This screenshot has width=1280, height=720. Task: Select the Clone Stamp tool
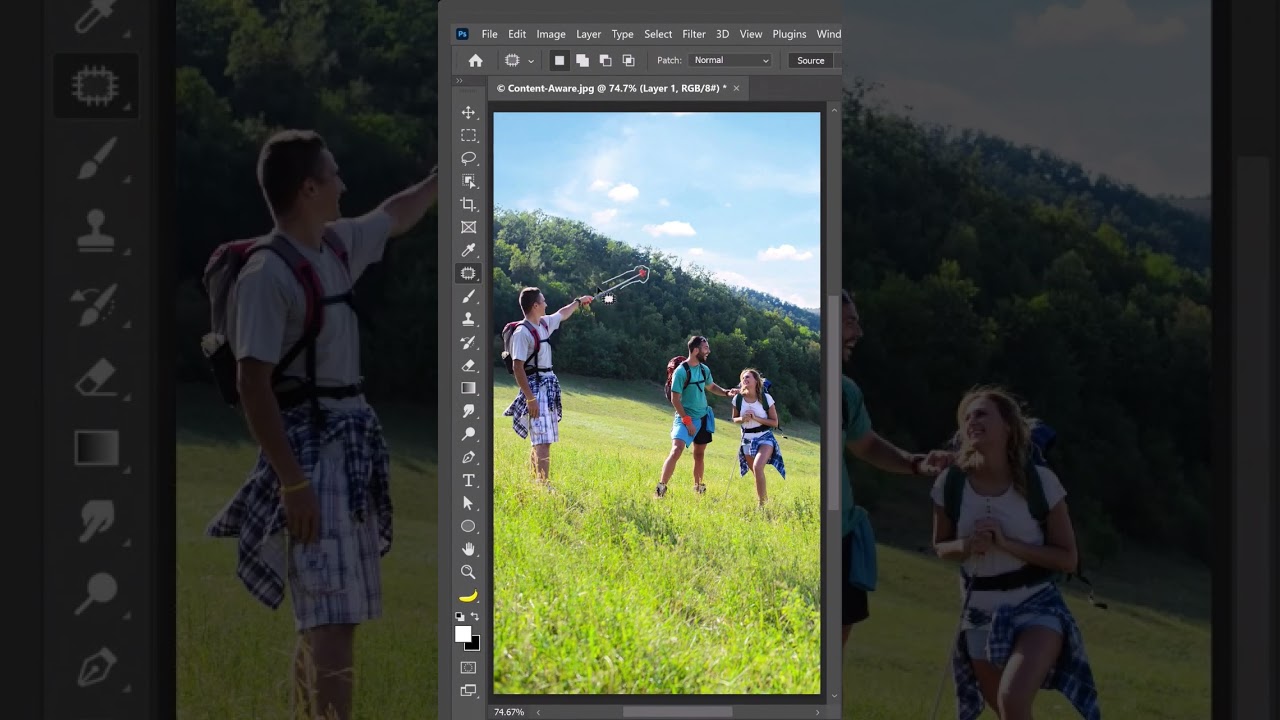[468, 319]
